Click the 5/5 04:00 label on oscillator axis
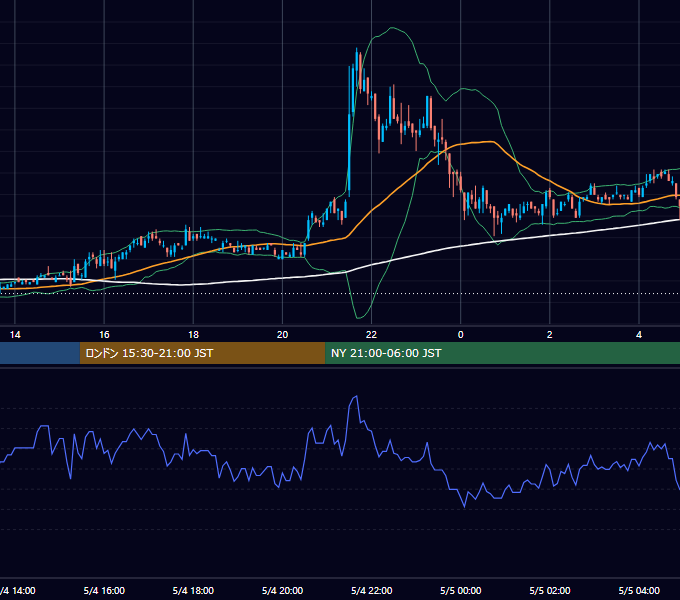Image resolution: width=680 pixels, height=600 pixels. [x=639, y=590]
